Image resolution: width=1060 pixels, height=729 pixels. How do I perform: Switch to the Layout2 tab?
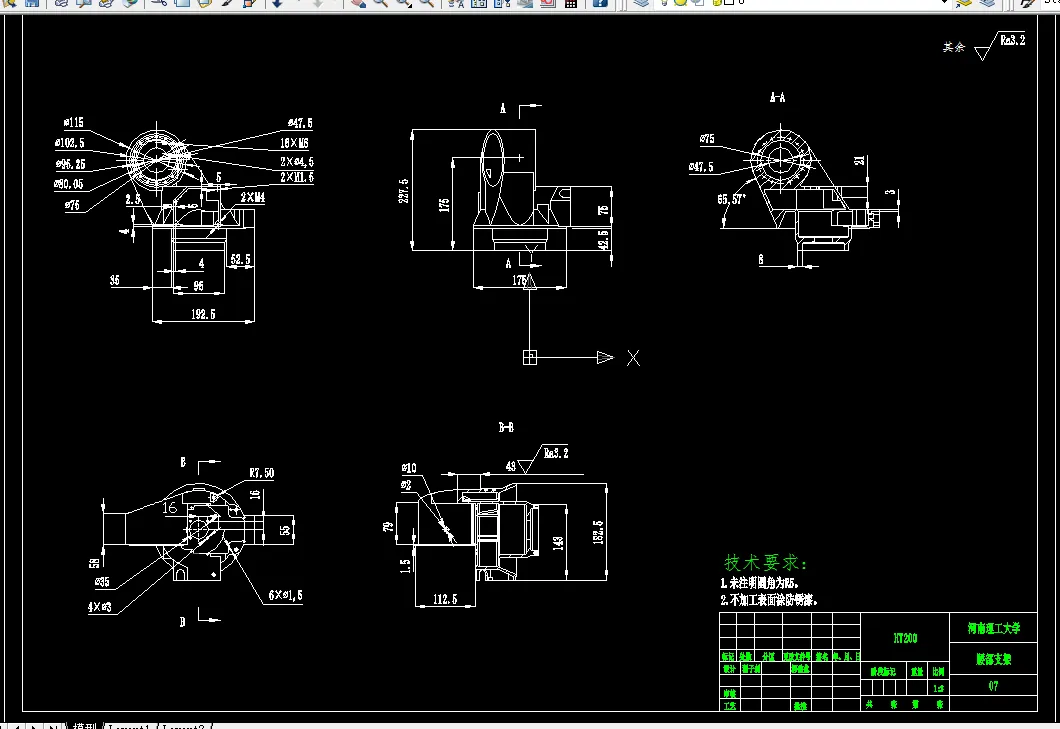tap(184, 726)
